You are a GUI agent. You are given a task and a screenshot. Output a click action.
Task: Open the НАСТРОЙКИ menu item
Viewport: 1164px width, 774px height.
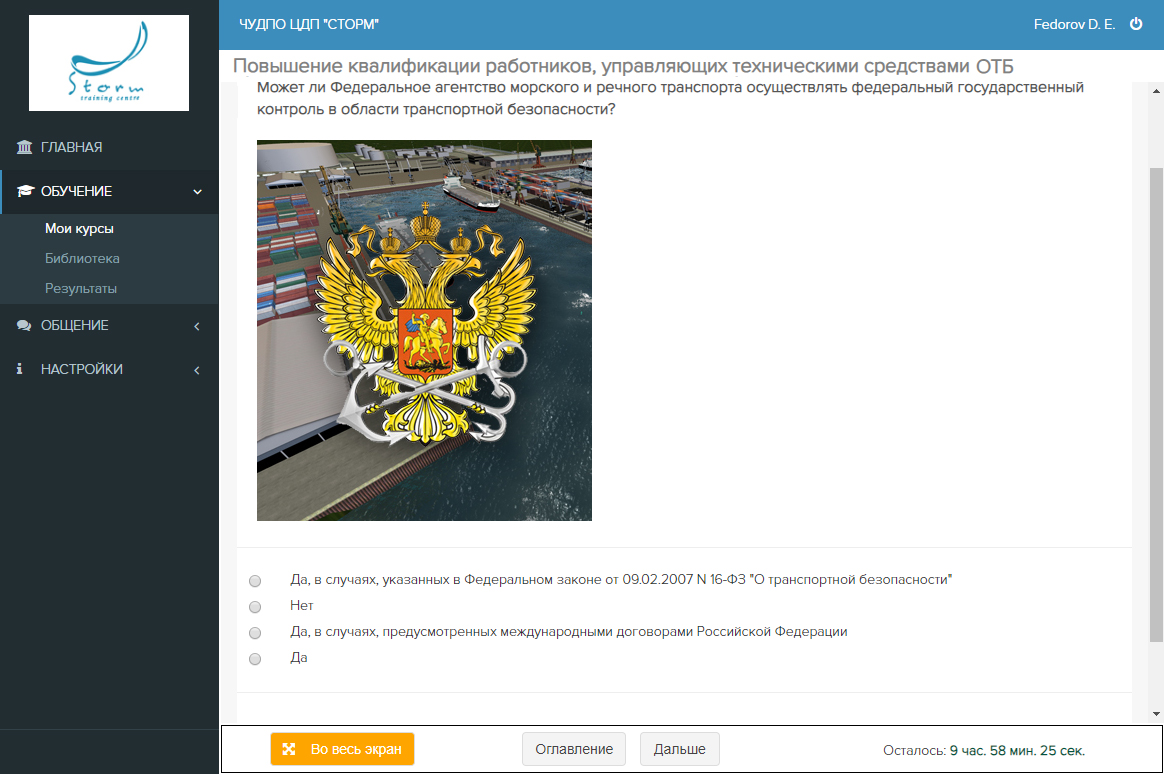click(x=109, y=369)
